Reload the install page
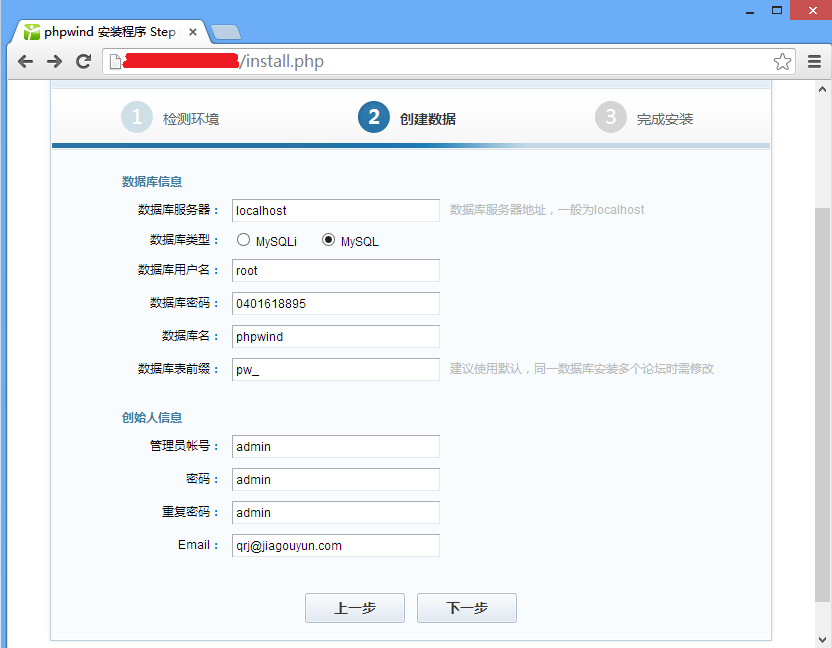Image resolution: width=832 pixels, height=648 pixels. [83, 62]
